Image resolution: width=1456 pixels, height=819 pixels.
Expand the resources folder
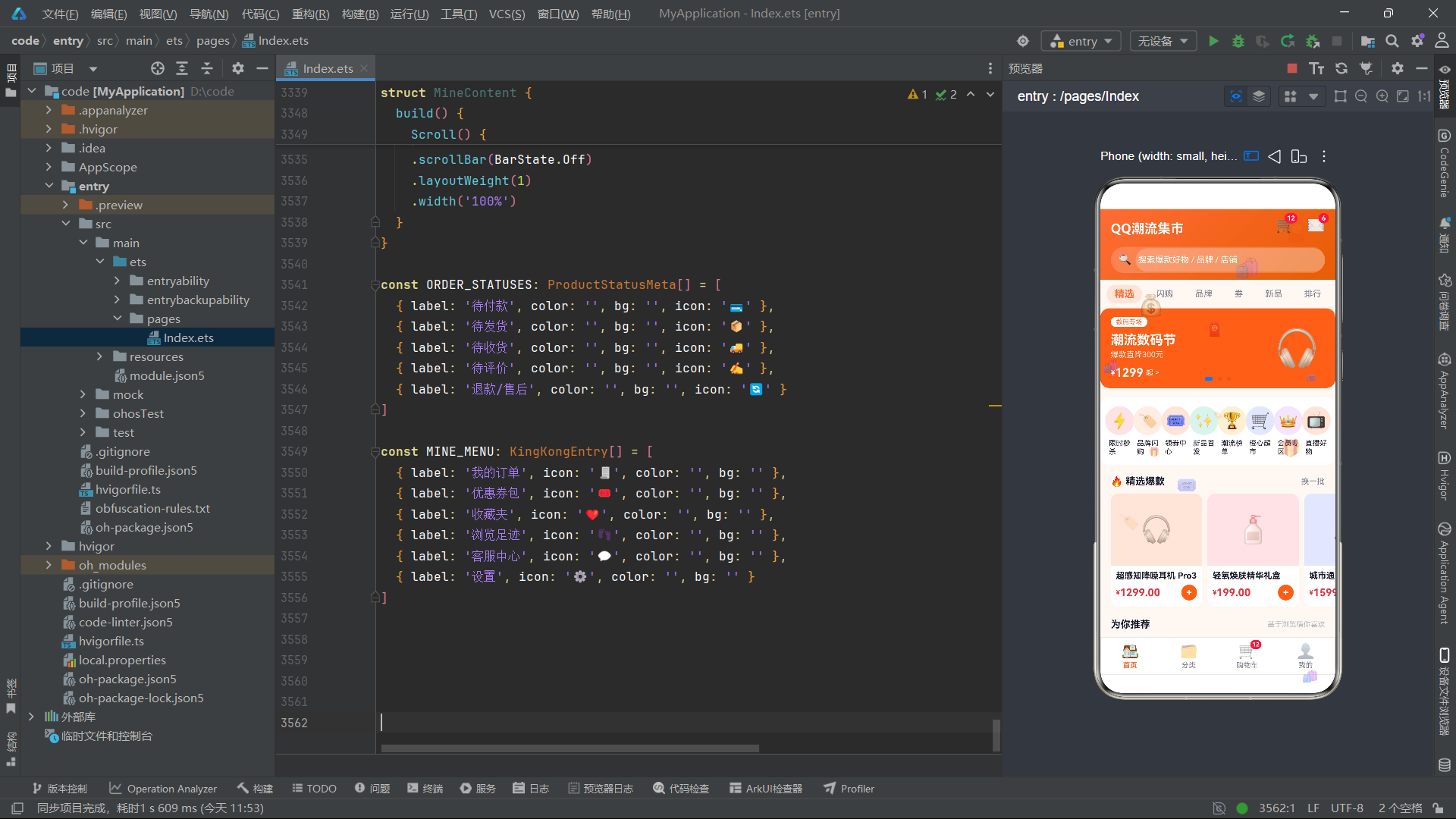coord(99,356)
